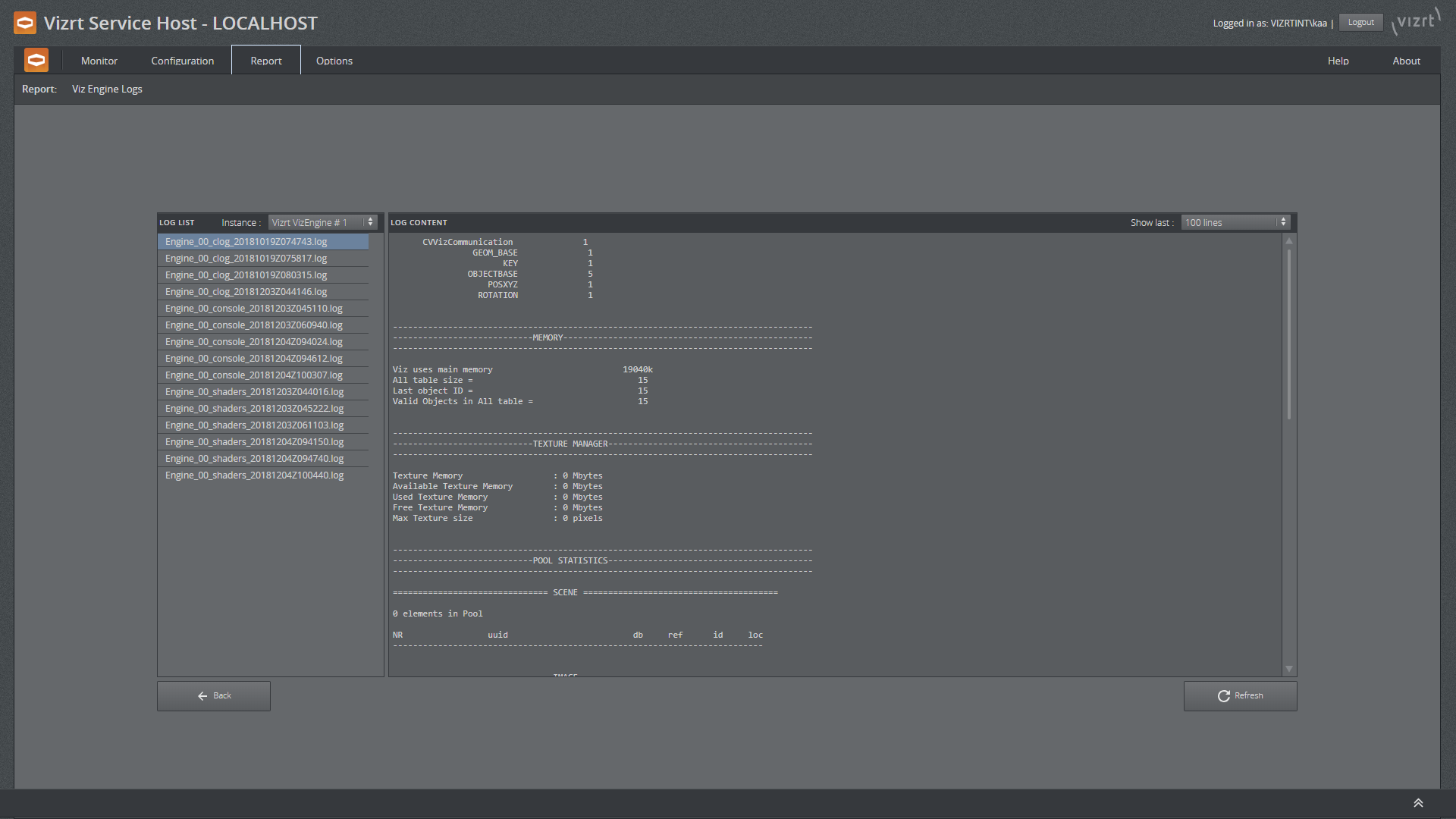Select the Configuration tab
Image resolution: width=1456 pixels, height=819 pixels.
(x=182, y=60)
